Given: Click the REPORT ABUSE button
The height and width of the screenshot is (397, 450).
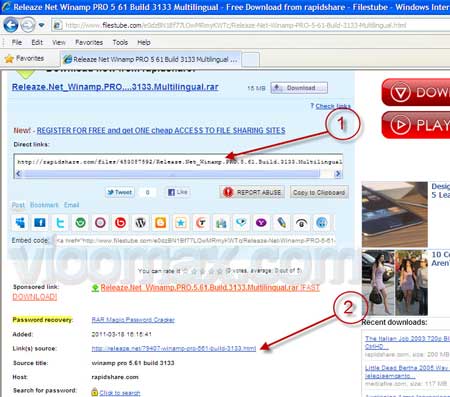Looking at the screenshot, I should 252,192.
